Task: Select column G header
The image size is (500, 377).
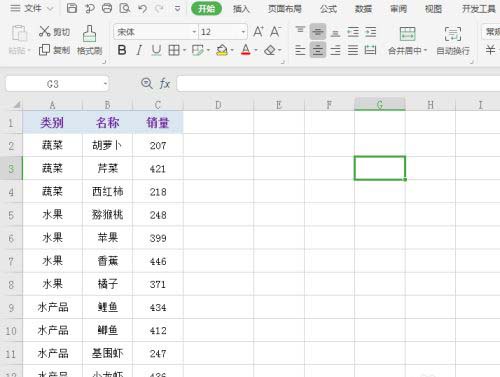Action: coord(380,105)
